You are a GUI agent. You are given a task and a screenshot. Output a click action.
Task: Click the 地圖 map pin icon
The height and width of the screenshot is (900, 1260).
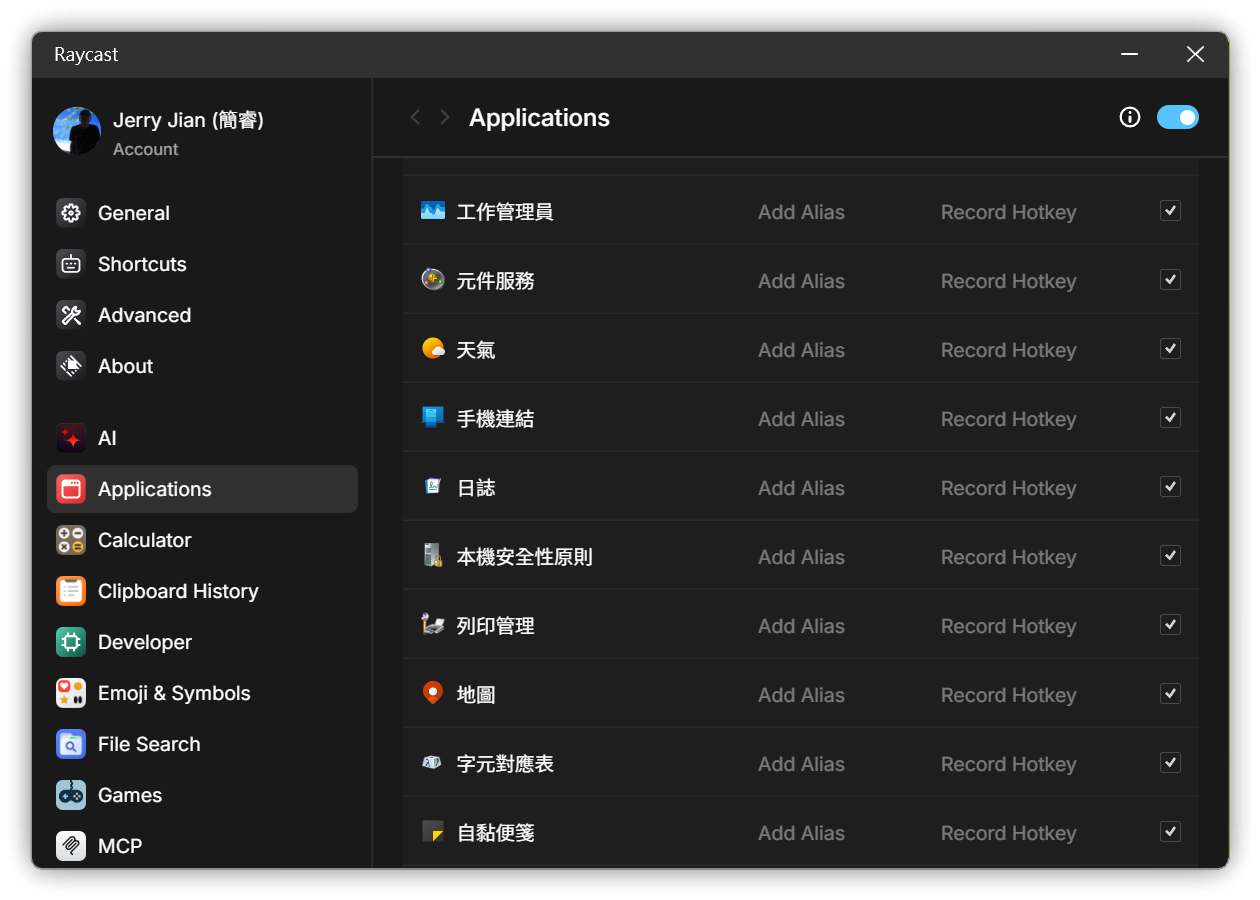point(433,693)
